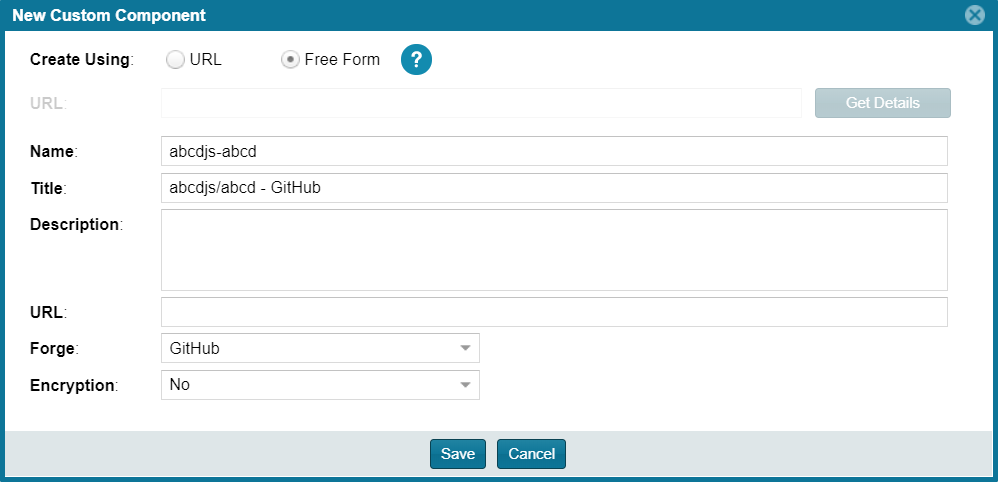
Task: Click inside the Description text area
Action: [554, 250]
